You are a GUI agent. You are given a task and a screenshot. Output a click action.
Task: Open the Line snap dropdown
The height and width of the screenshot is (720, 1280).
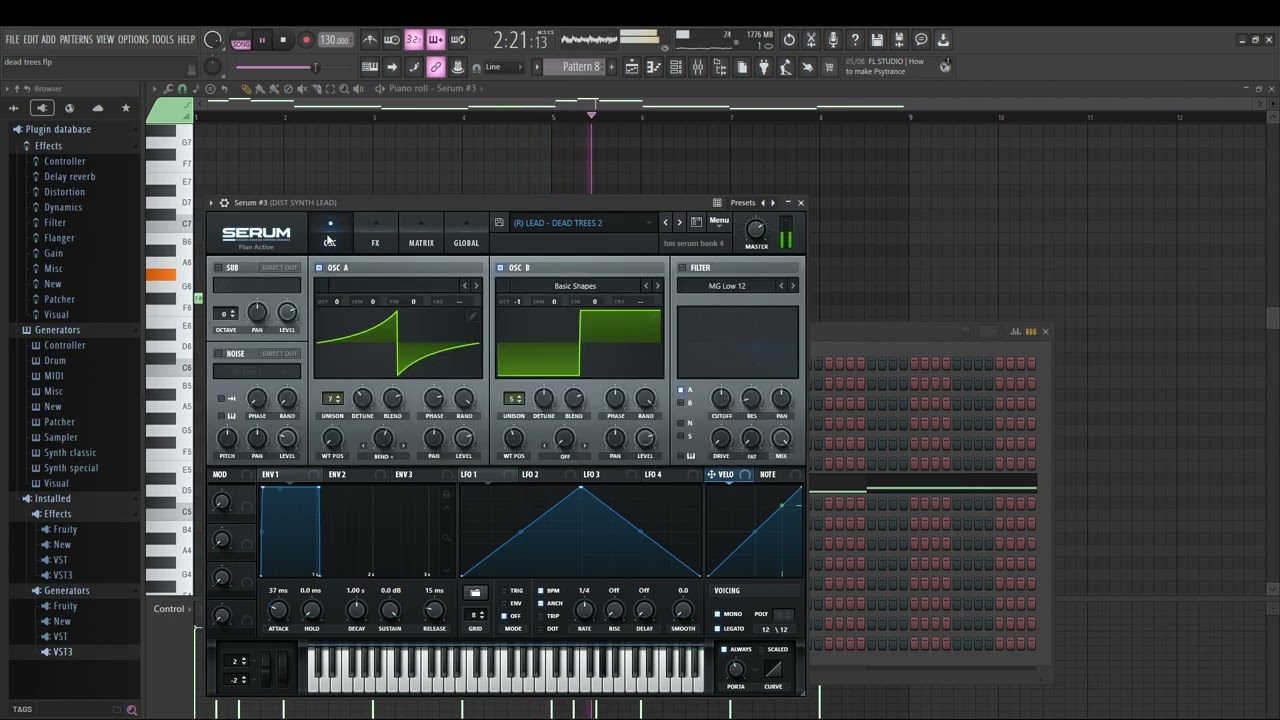pyautogui.click(x=503, y=67)
